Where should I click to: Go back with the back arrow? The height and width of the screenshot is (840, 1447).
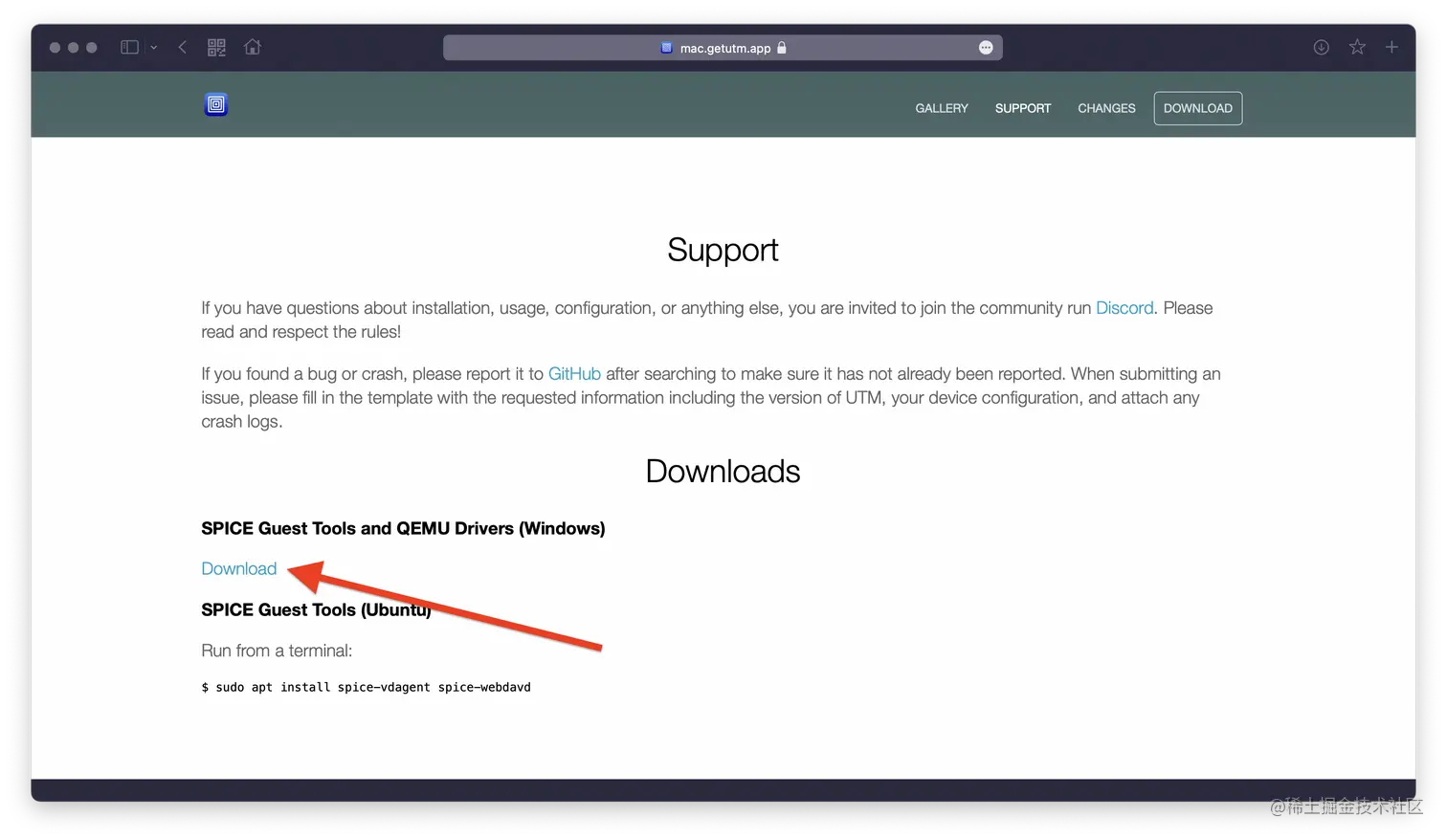(182, 47)
